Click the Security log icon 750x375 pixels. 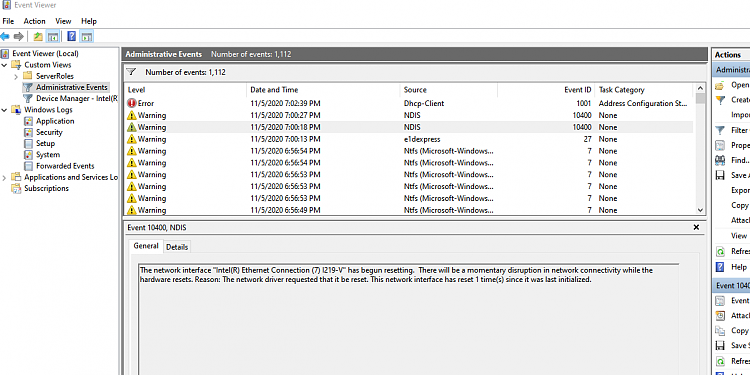[28, 132]
